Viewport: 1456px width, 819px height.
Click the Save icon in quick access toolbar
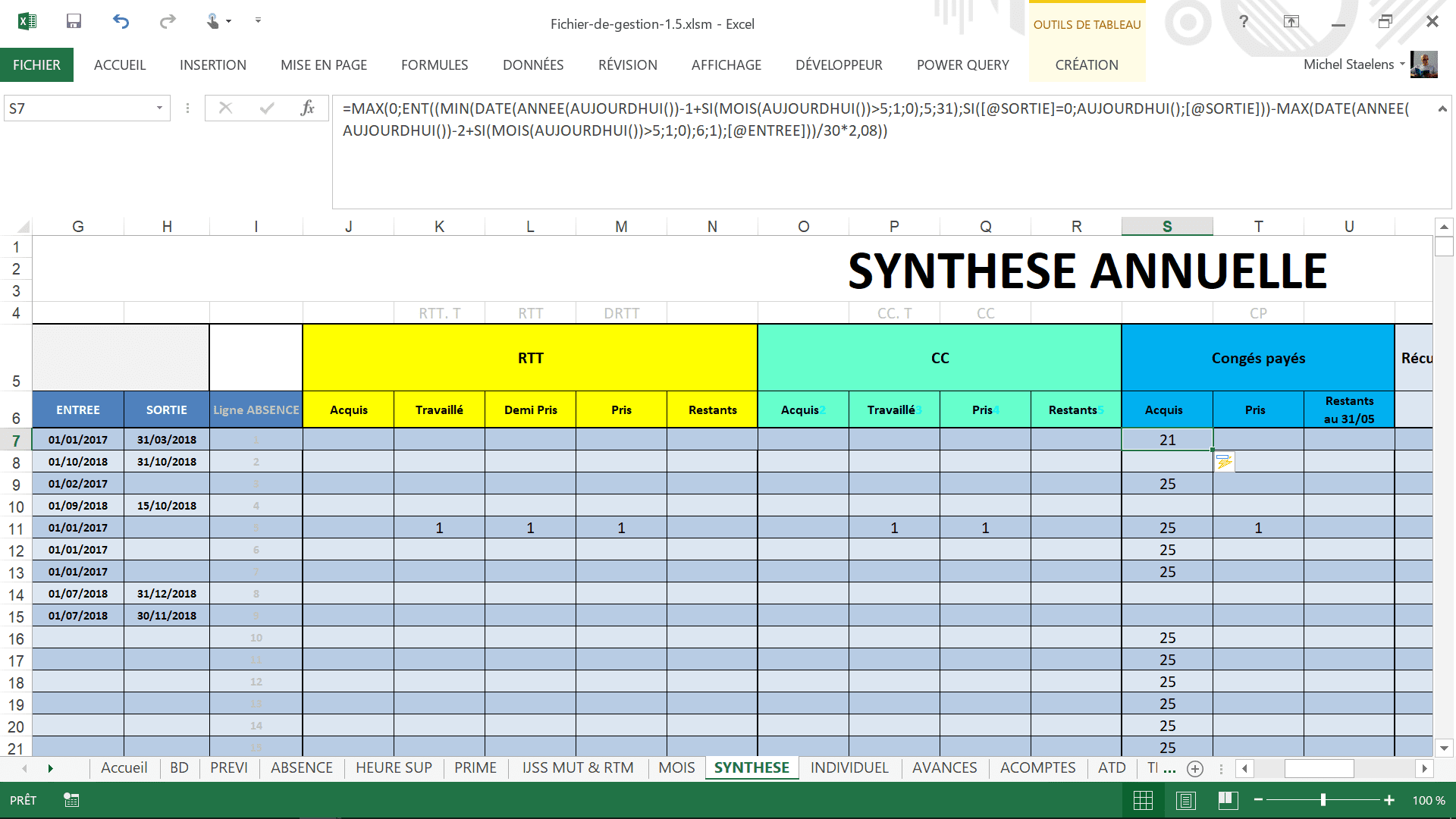pos(74,21)
